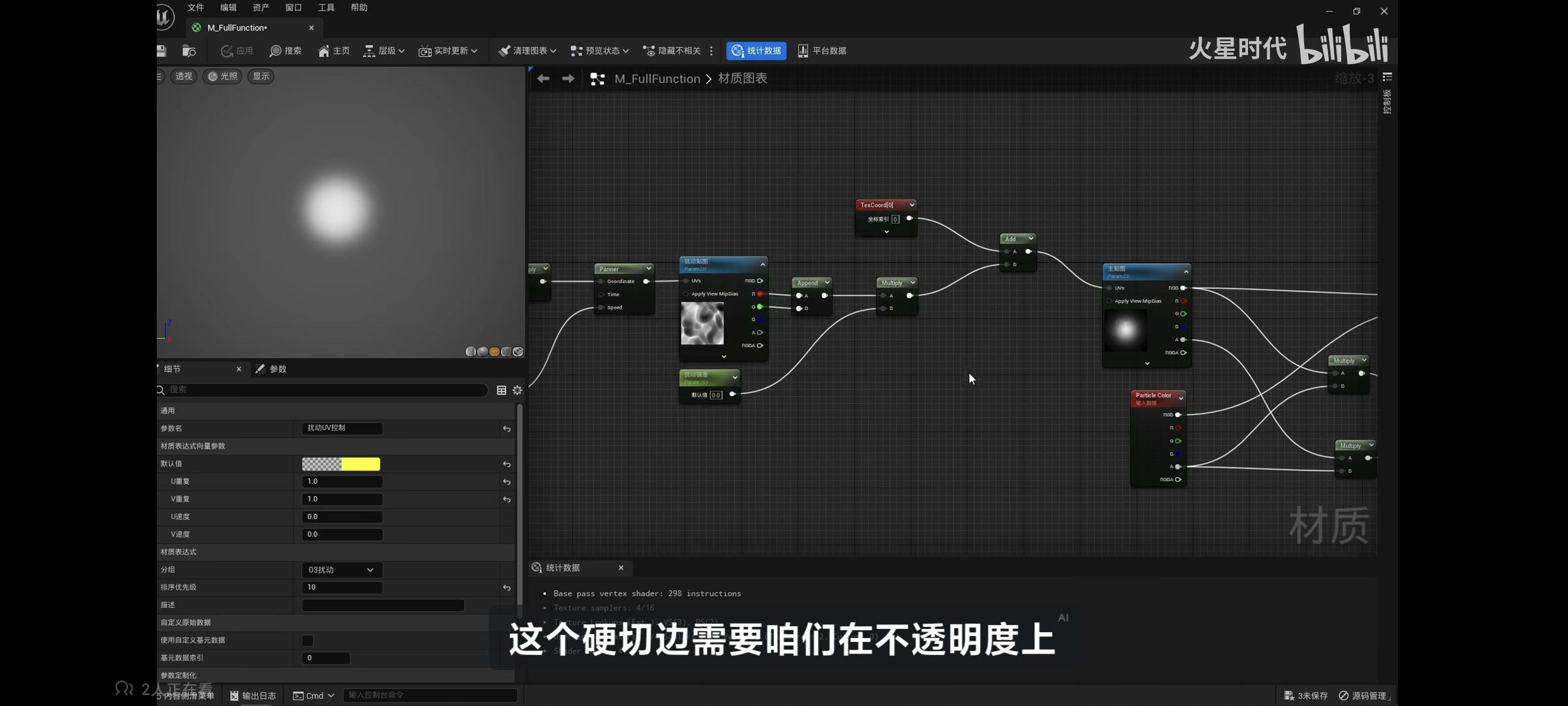Click the 输出日志 output log button
The height and width of the screenshot is (706, 1568).
pos(253,696)
